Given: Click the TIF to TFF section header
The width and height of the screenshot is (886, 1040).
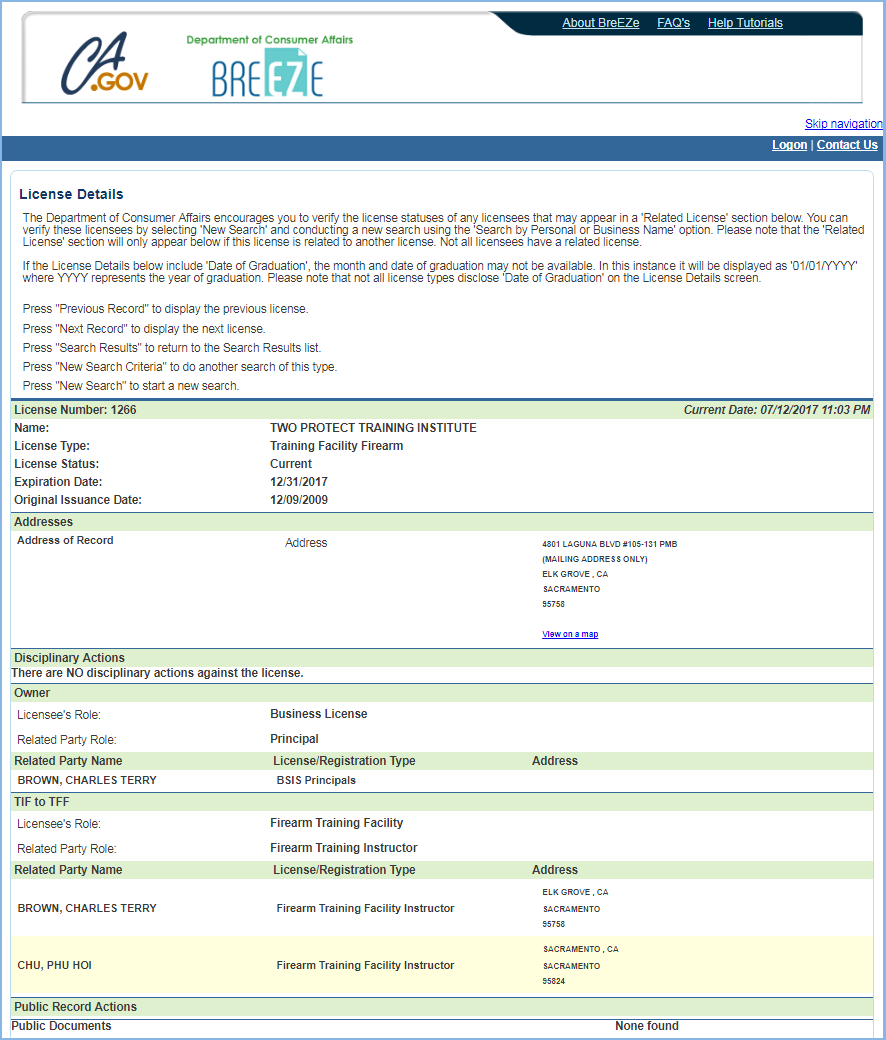Looking at the screenshot, I should (x=41, y=802).
